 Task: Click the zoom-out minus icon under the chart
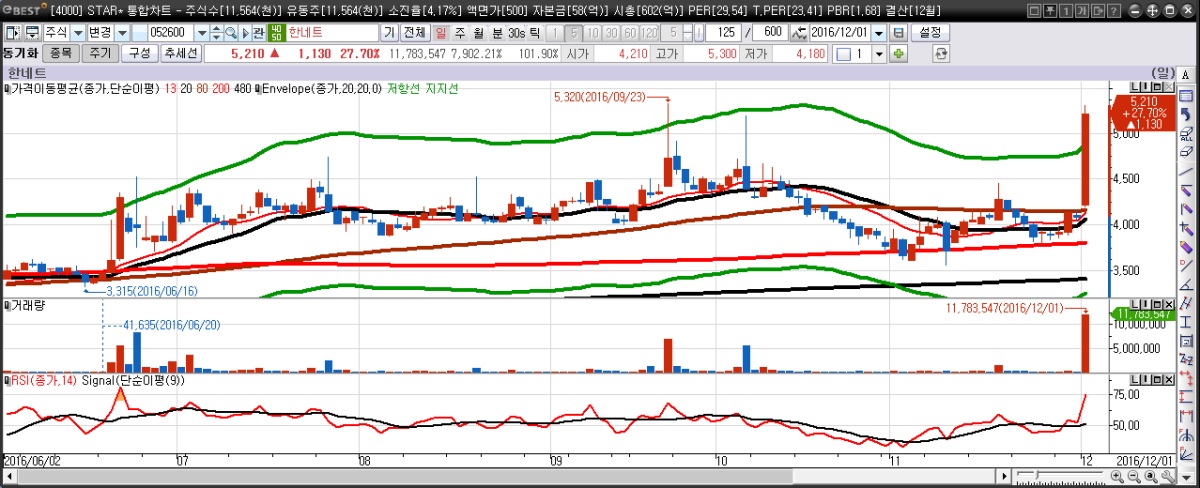point(1134,476)
